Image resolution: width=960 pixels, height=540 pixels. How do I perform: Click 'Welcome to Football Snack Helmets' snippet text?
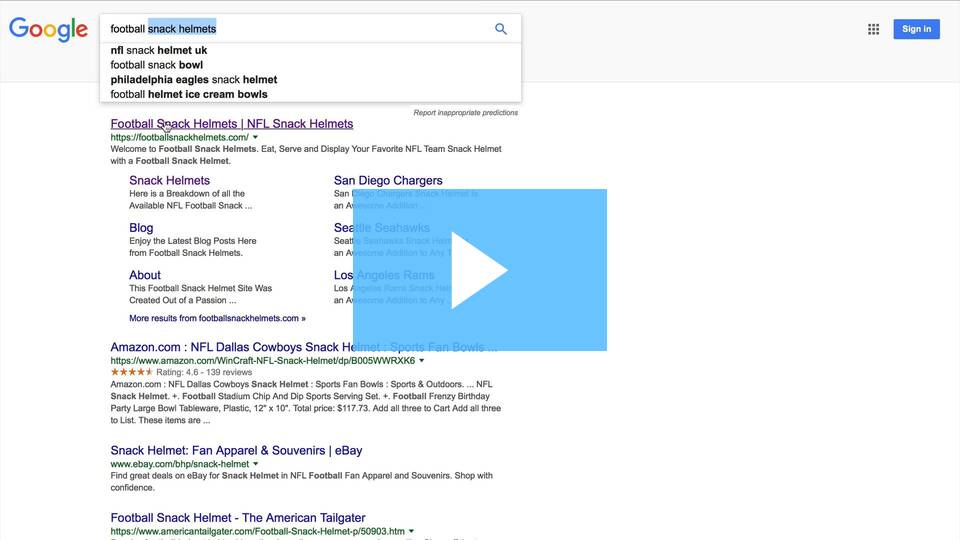click(306, 155)
